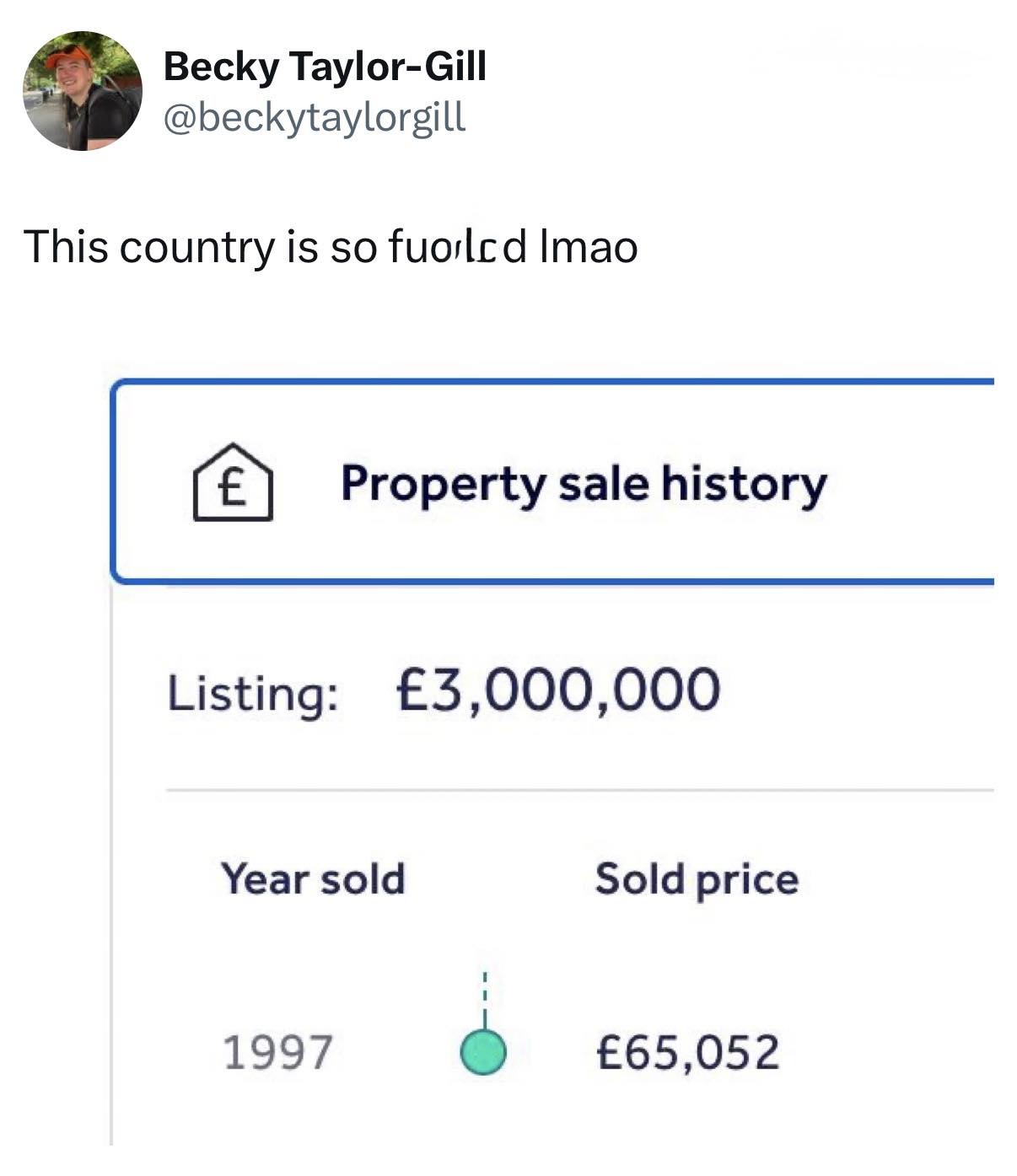Click the censored word in the tweet
The width and height of the screenshot is (1017, 1176).
point(457,247)
